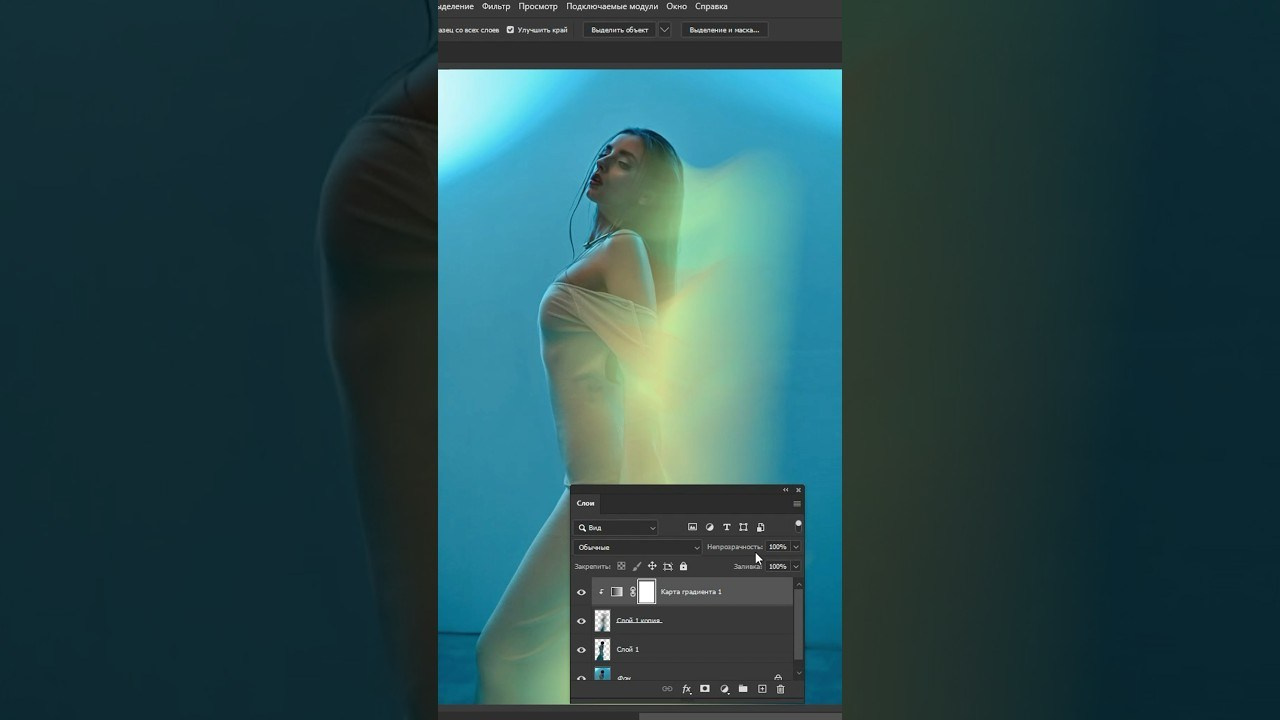
Task: Create a new group in the Layers panel
Action: 743,689
